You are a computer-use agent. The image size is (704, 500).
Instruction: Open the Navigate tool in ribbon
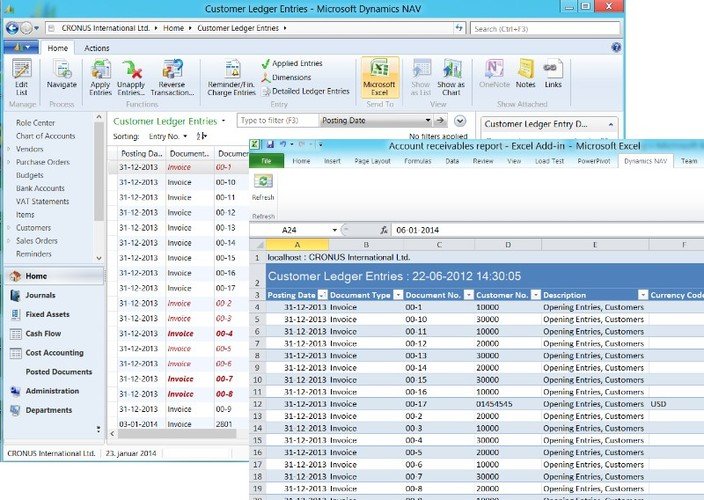(62, 74)
